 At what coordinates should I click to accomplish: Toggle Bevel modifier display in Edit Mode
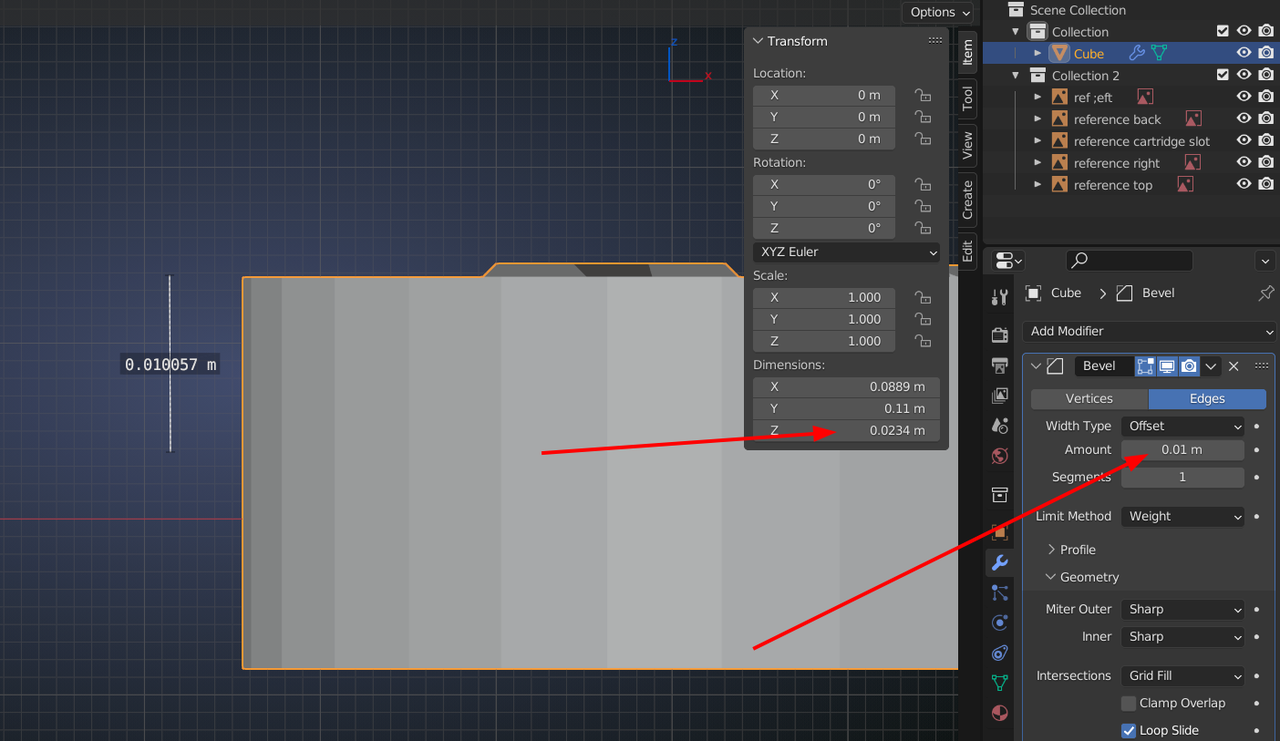click(x=1145, y=365)
